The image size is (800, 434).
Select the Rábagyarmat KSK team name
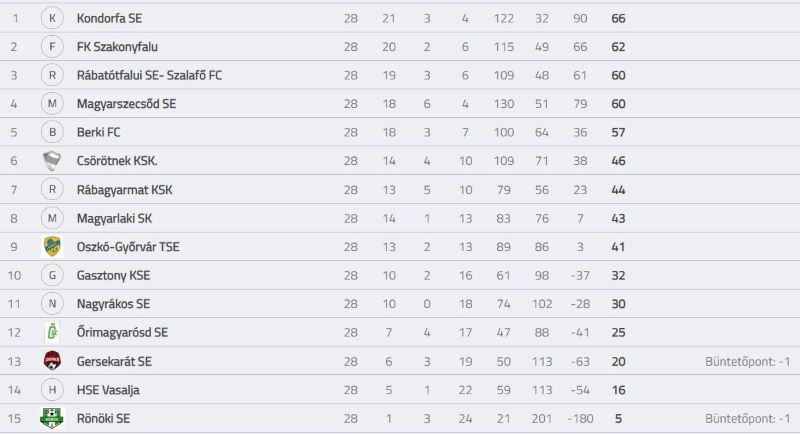click(124, 190)
